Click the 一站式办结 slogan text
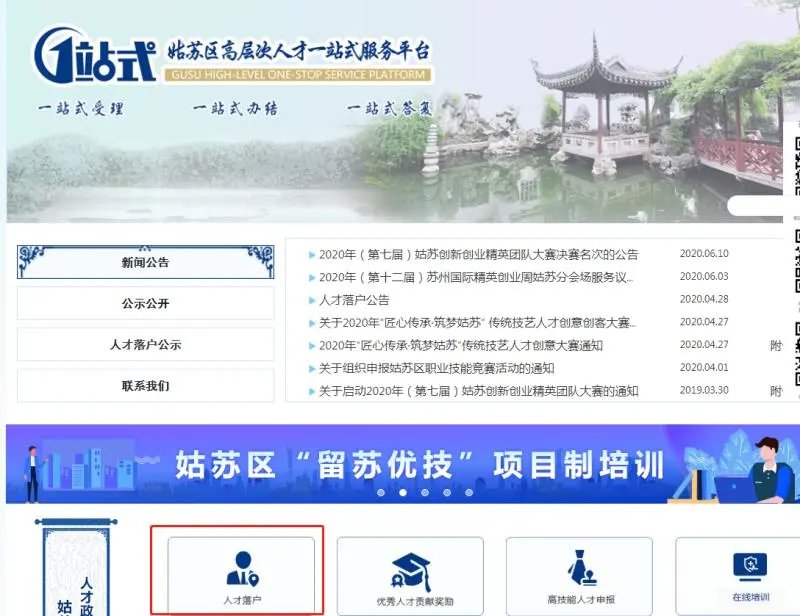800x616 pixels. click(x=235, y=108)
